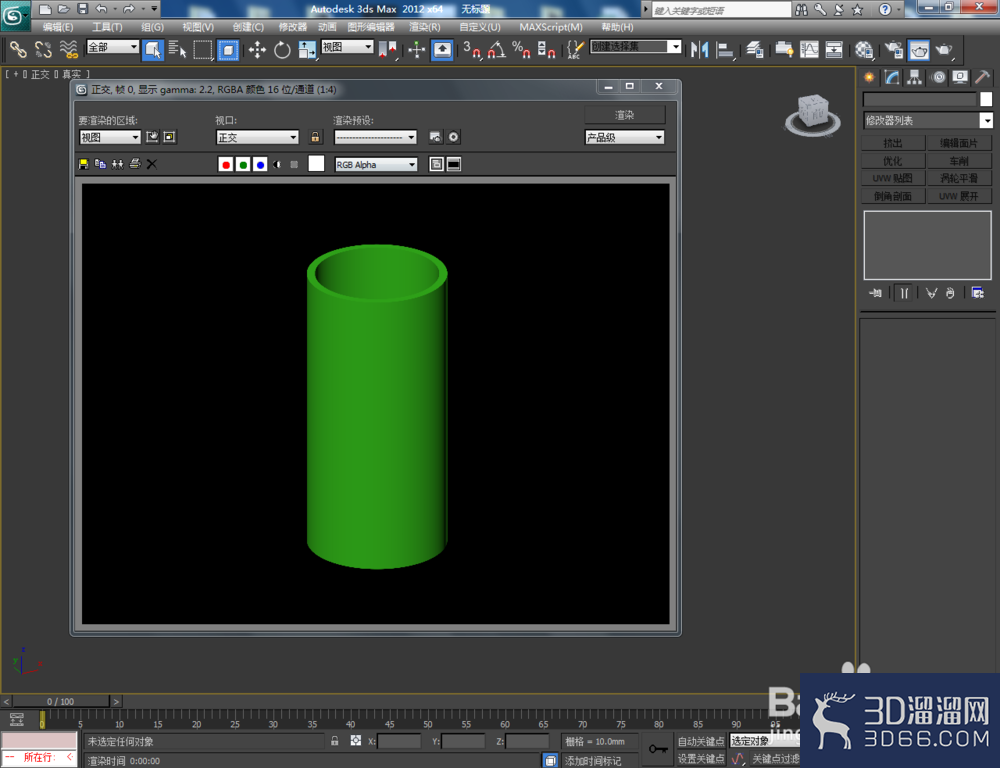Open the MAXScript(M) menu
This screenshot has width=1000, height=768.
550,27
